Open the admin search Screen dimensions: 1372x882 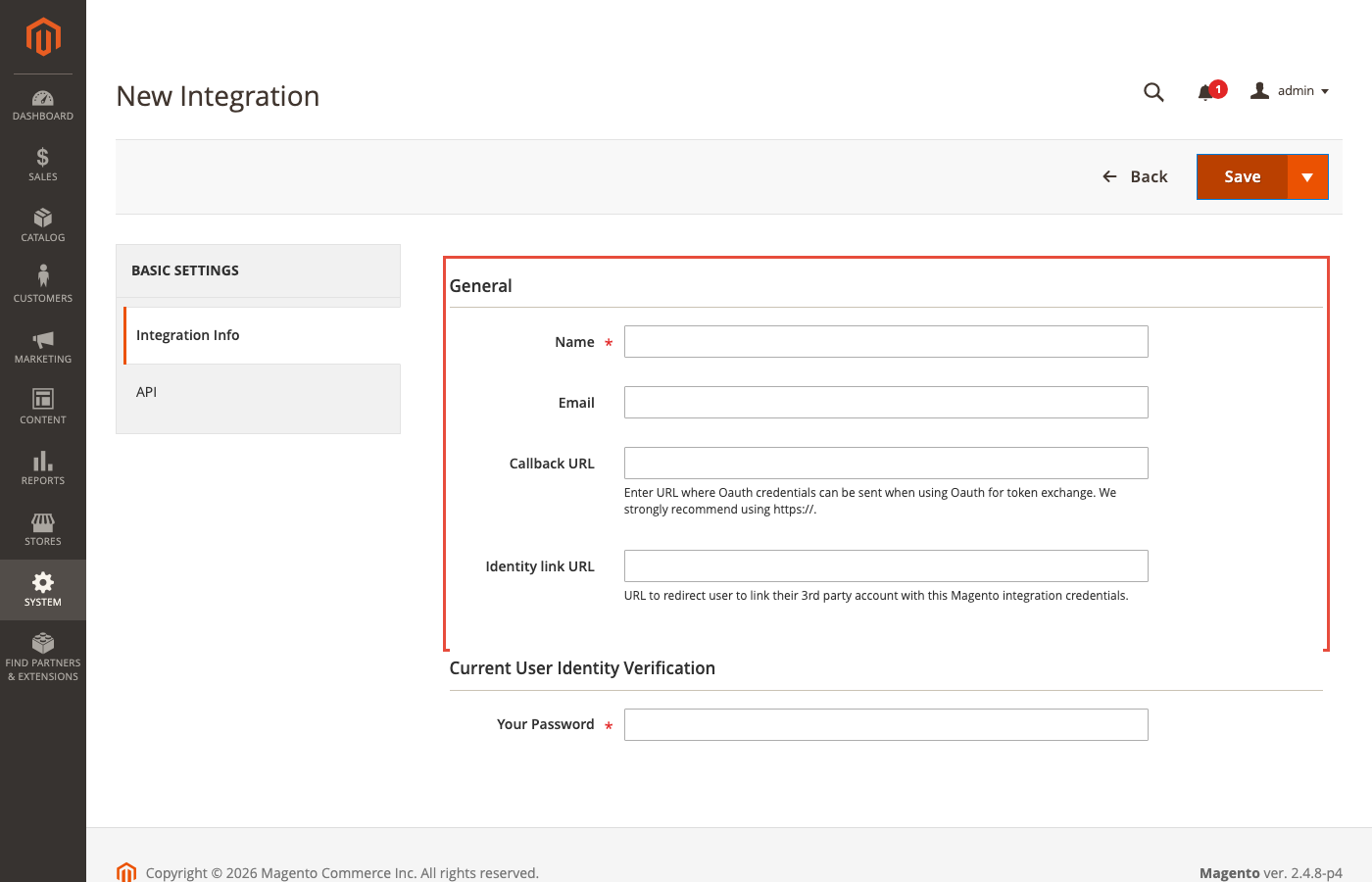[x=1153, y=91]
